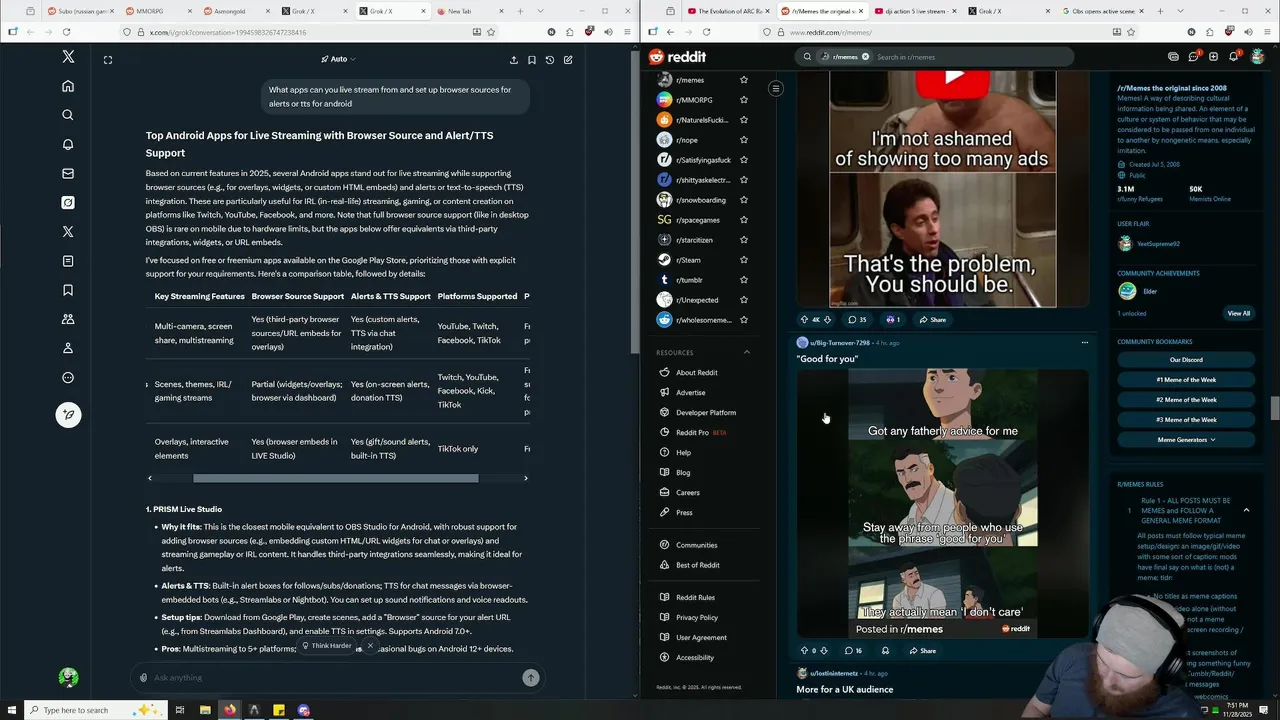
Task: Open the Grok Auto mode dropdown
Action: [x=337, y=59]
